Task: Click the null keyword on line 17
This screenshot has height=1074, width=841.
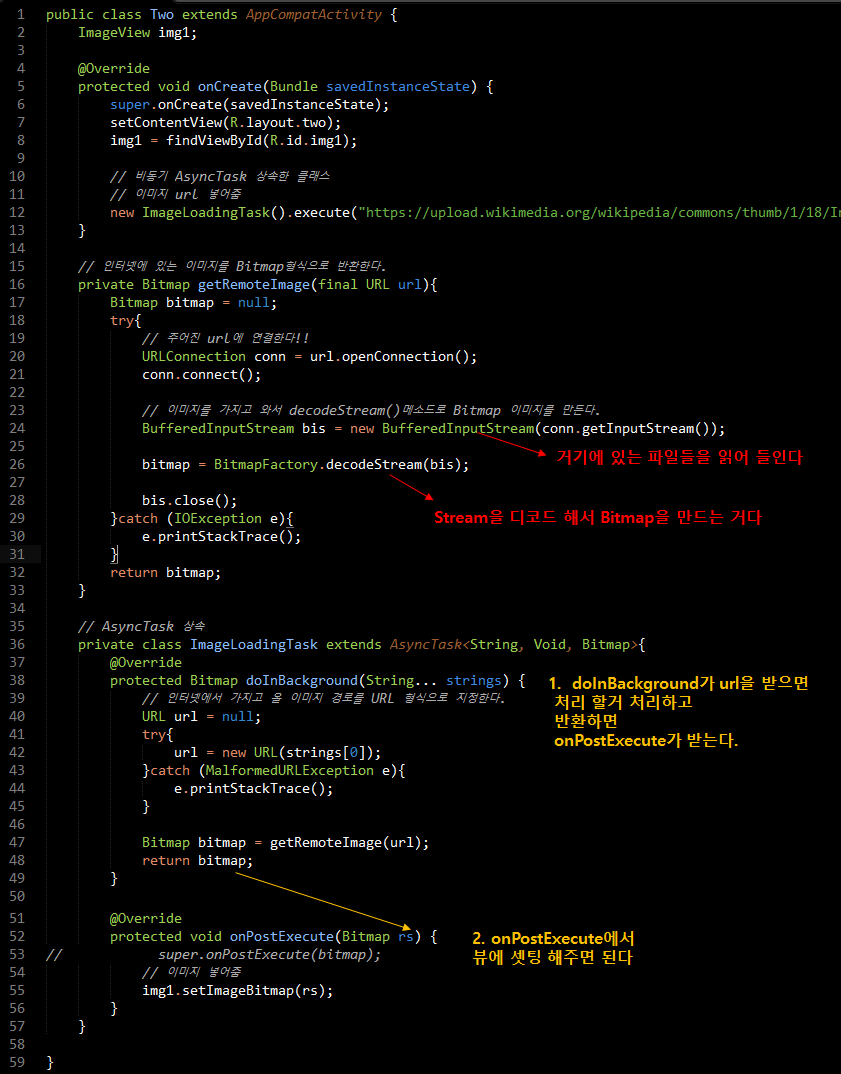Action: click(253, 303)
